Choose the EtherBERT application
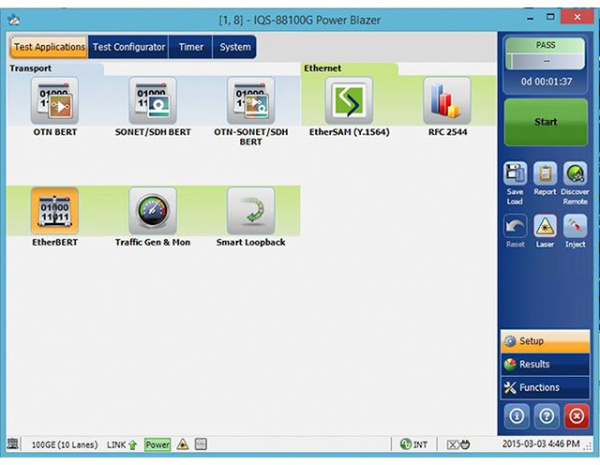 [54, 211]
